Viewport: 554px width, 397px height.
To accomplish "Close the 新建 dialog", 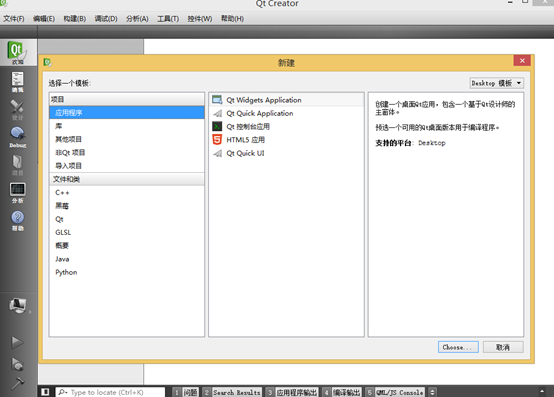I will 522,60.
